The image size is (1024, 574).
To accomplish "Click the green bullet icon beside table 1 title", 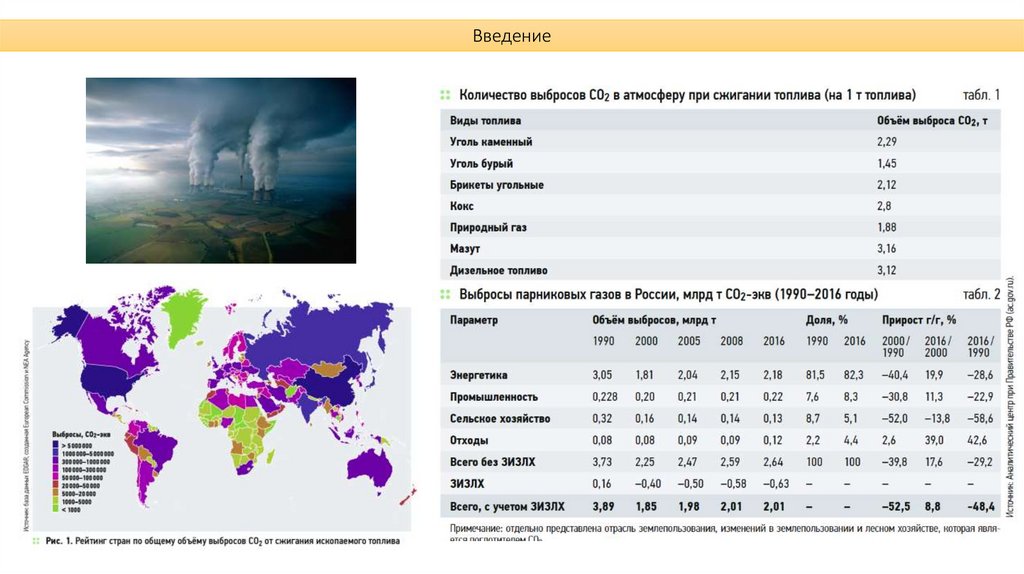I will pyautogui.click(x=444, y=96).
